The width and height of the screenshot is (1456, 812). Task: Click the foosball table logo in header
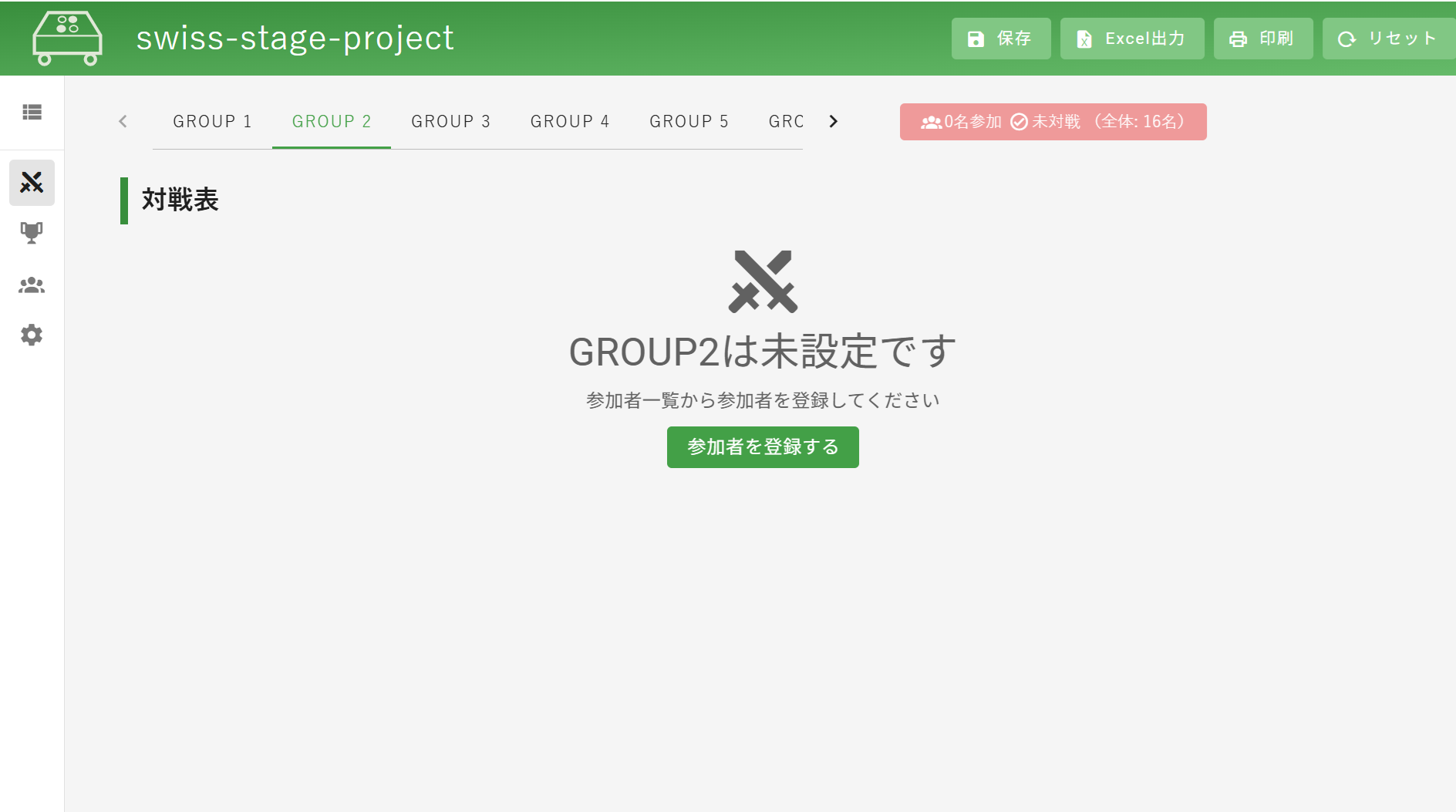tap(67, 38)
